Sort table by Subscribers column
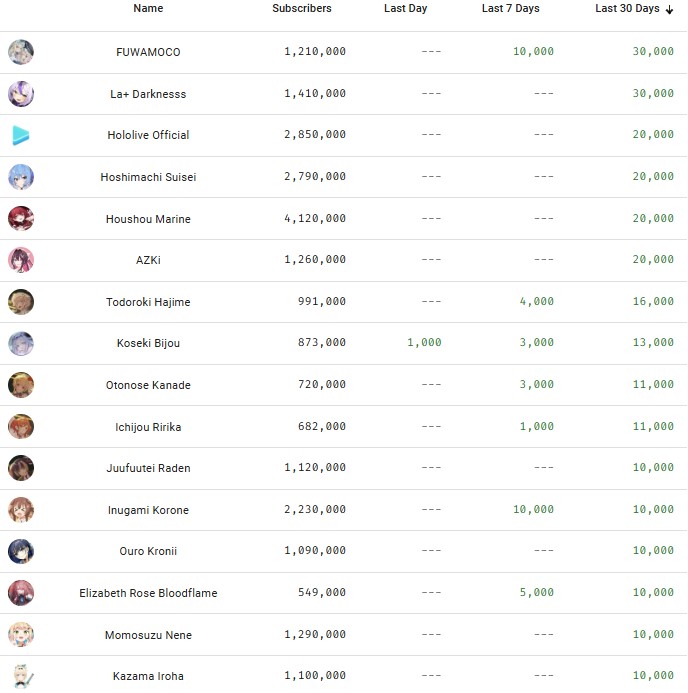Viewport: 688px width, 693px height. (301, 8)
